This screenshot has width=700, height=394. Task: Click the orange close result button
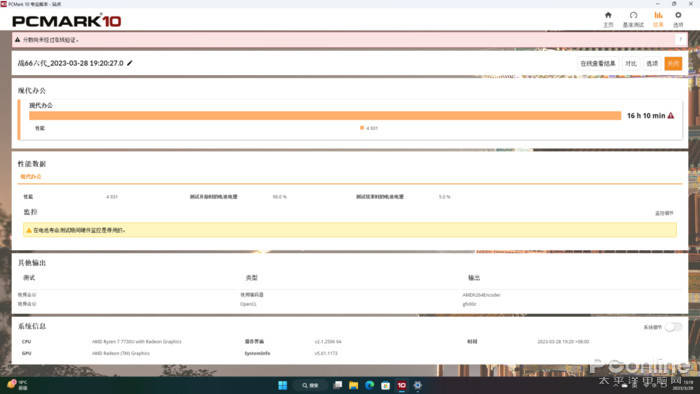[x=673, y=63]
